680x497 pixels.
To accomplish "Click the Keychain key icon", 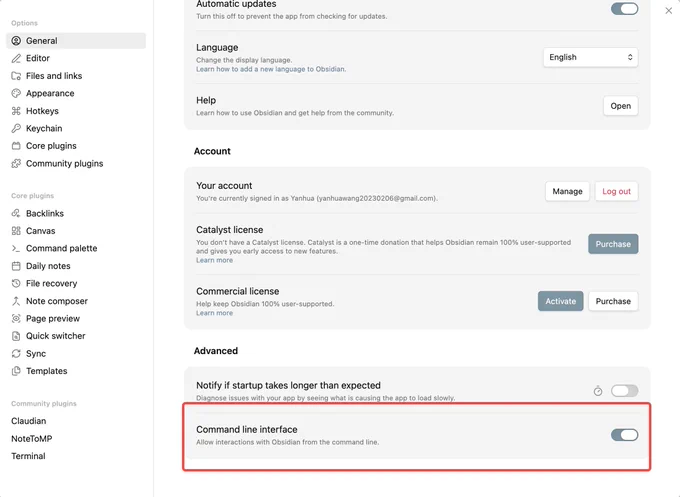I will click(16, 128).
